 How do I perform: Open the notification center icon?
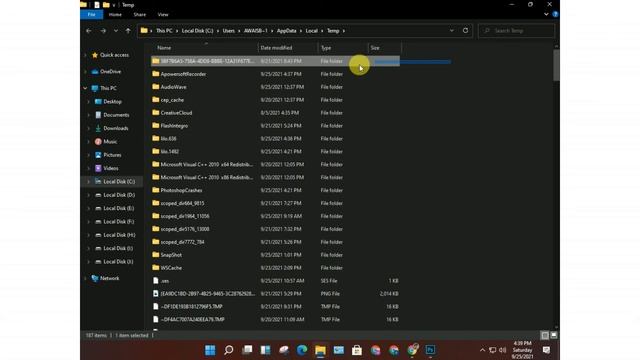[x=547, y=350]
